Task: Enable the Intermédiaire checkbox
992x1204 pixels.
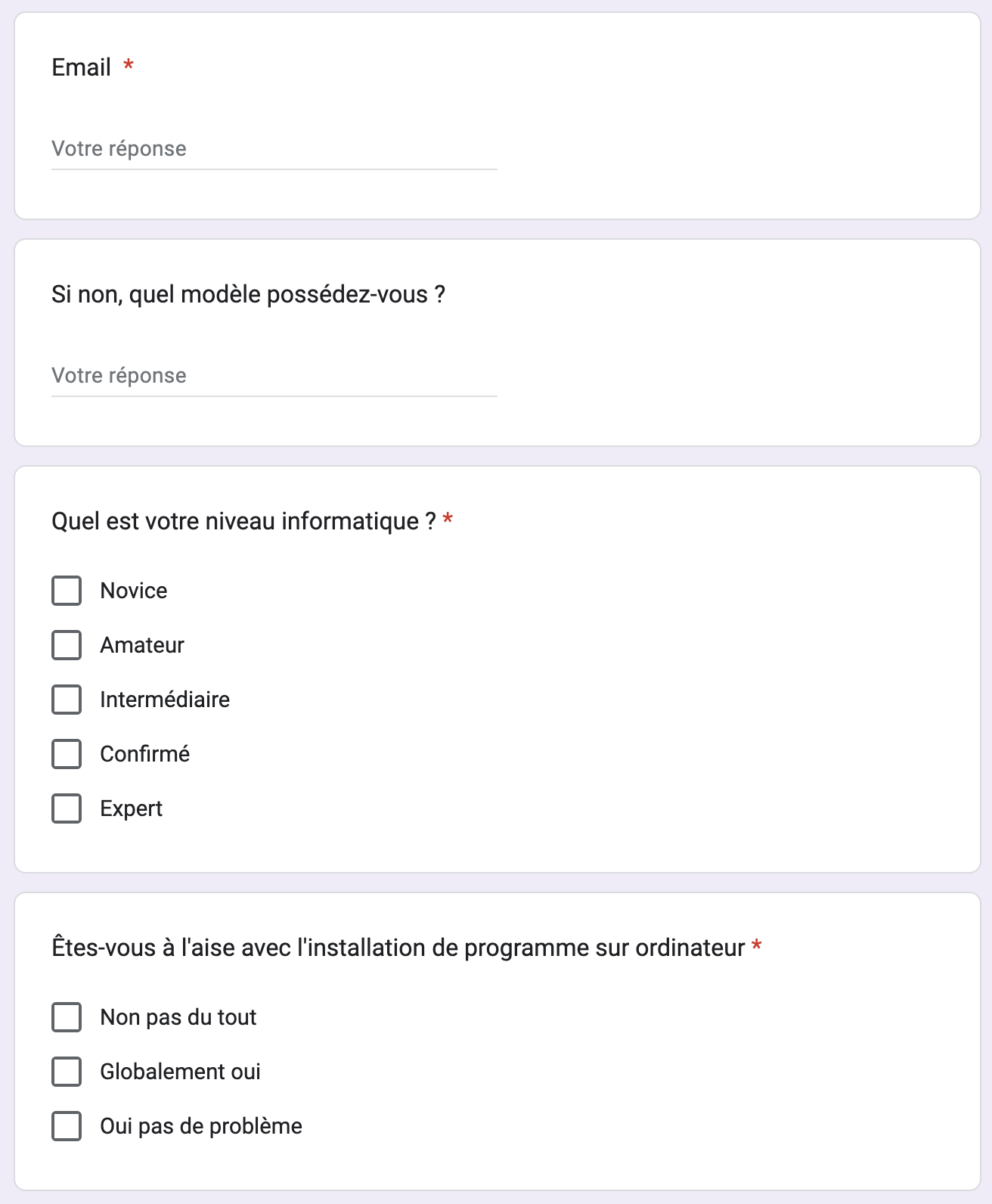Action: click(67, 700)
